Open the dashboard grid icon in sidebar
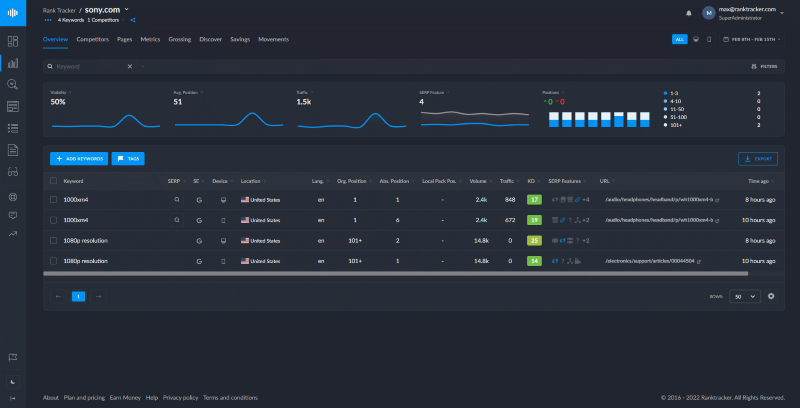The height and width of the screenshot is (408, 800). pyautogui.click(x=13, y=41)
